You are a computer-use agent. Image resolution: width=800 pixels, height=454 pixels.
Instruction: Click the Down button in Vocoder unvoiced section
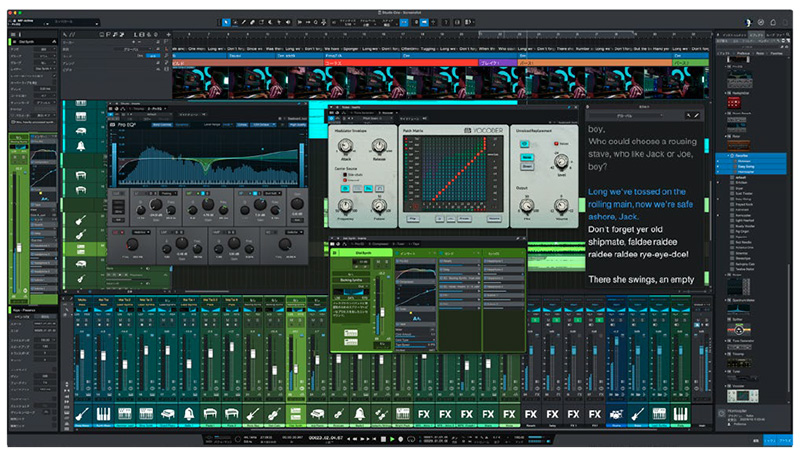(x=527, y=166)
